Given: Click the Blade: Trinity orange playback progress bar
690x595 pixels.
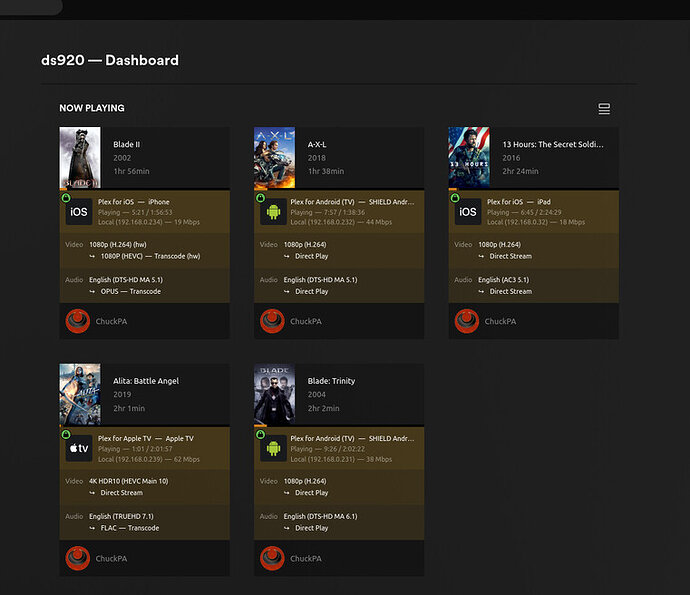Looking at the screenshot, I should pos(261,426).
